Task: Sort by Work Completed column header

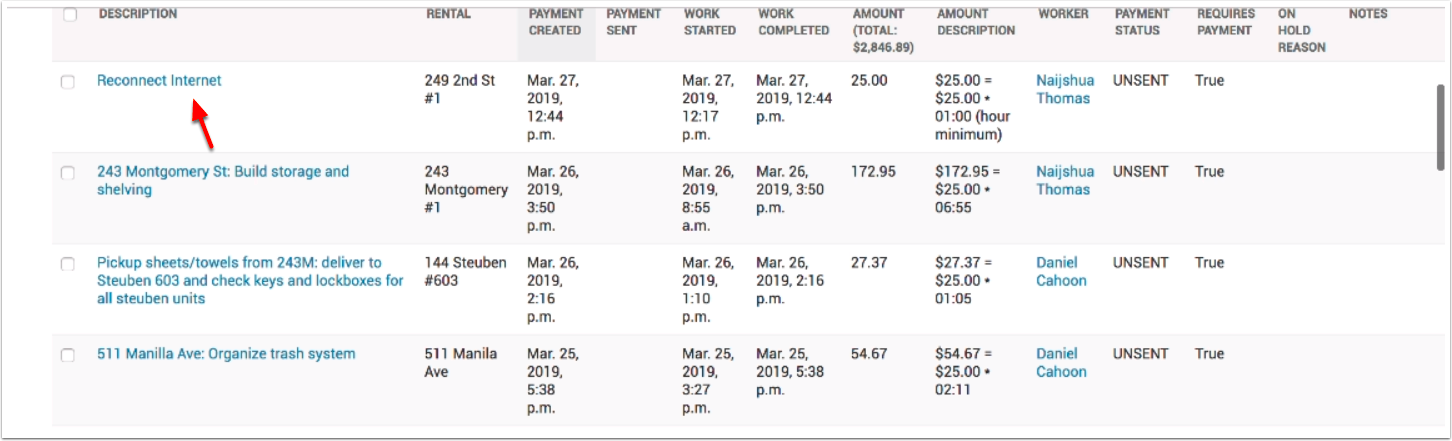Action: [x=793, y=22]
